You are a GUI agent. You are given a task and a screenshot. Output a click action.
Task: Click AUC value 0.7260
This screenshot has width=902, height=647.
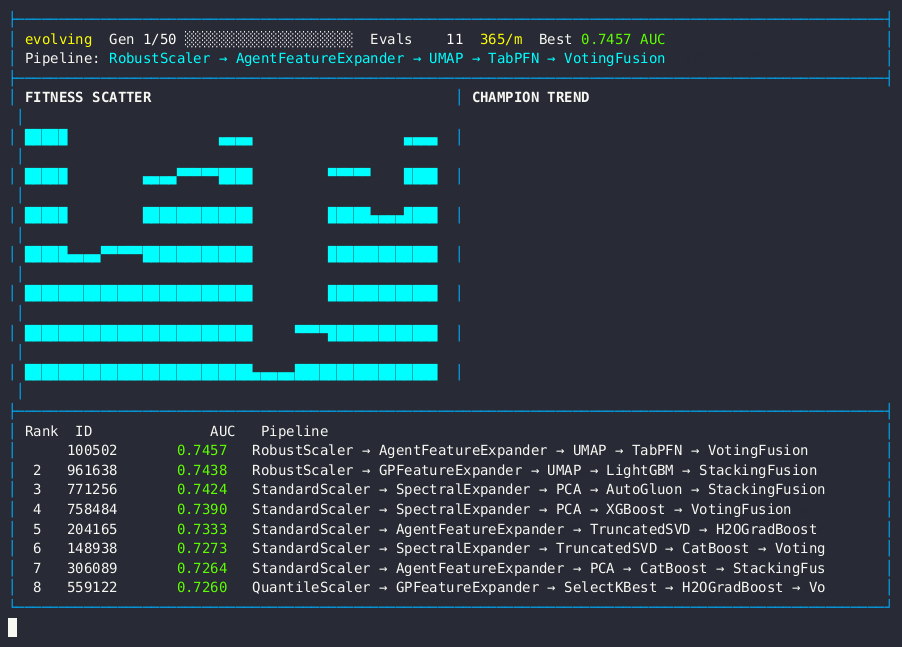pos(202,588)
